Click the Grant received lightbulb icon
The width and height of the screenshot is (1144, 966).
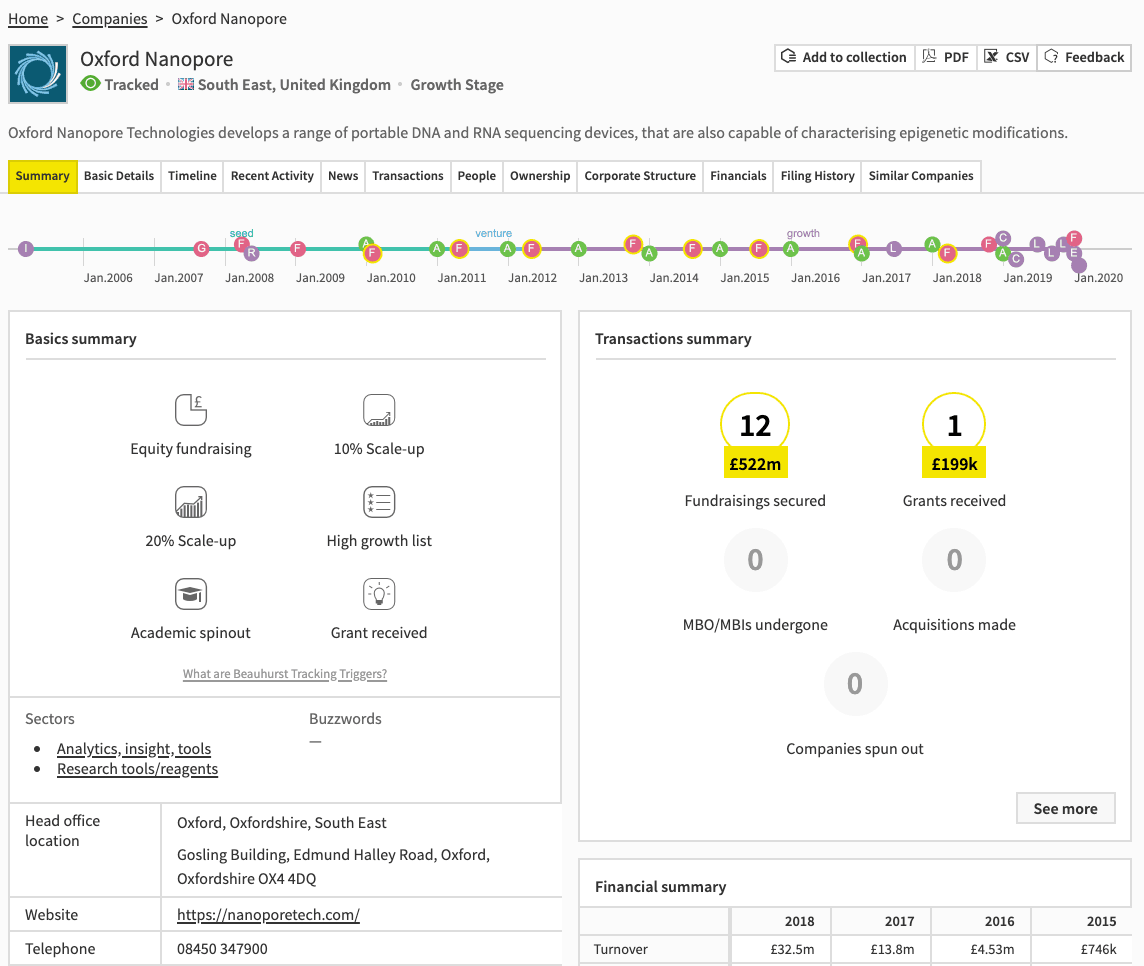(379, 594)
